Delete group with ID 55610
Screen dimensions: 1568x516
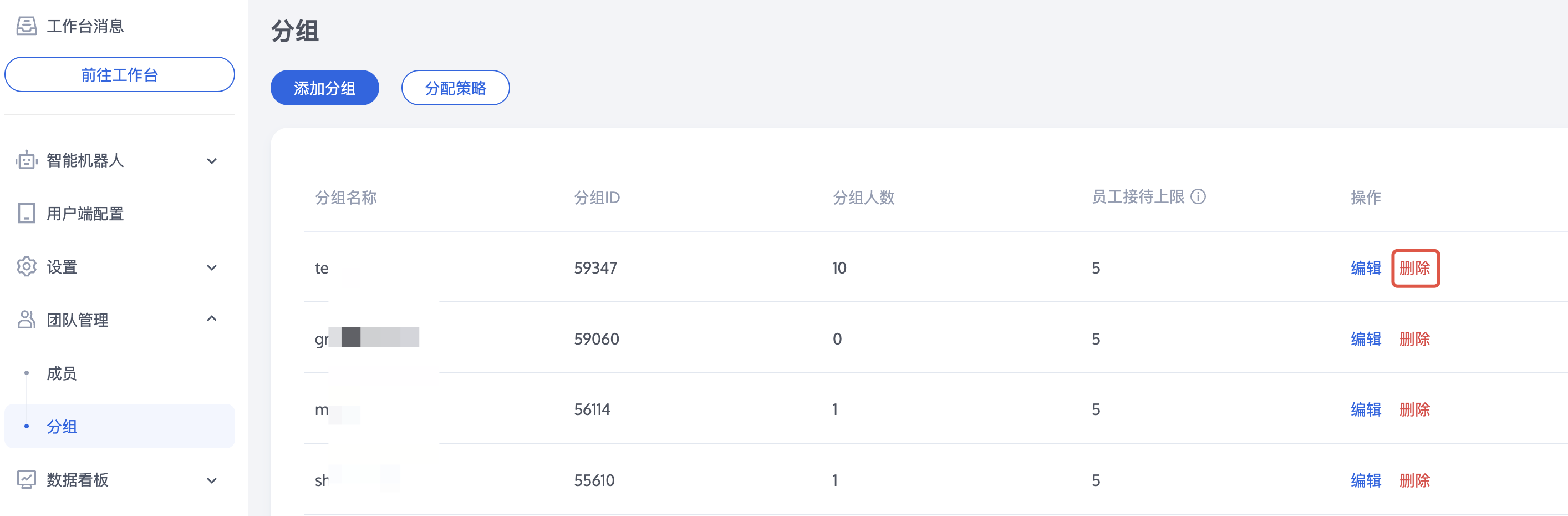(x=1414, y=480)
